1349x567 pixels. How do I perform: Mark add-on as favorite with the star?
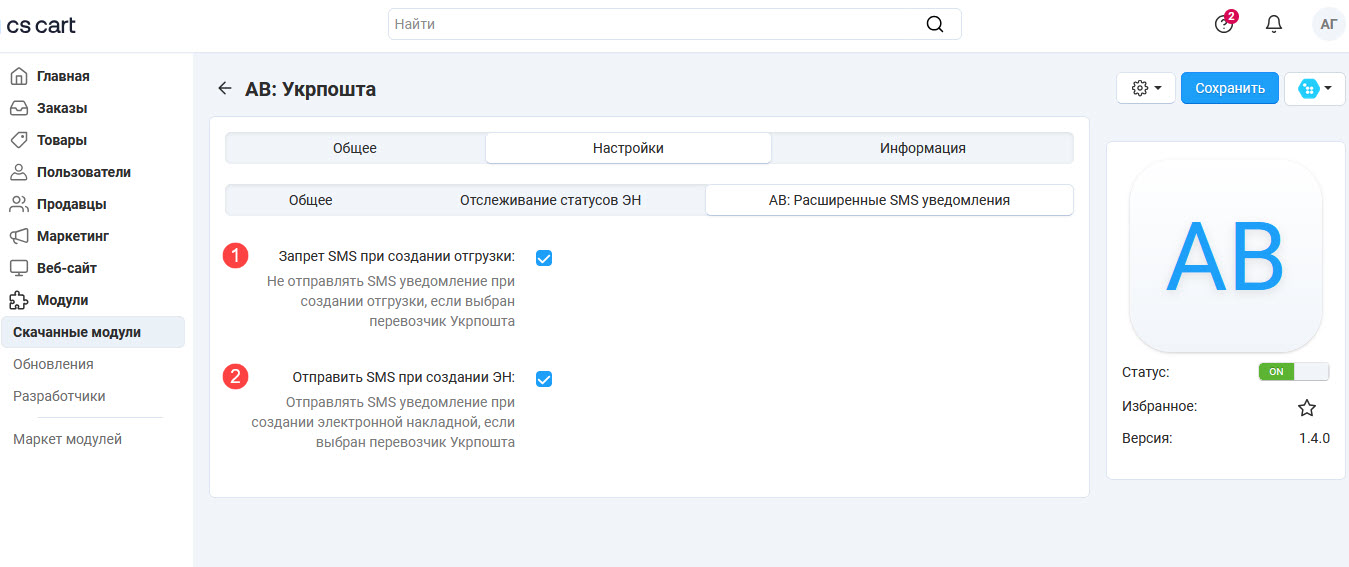(x=1307, y=407)
